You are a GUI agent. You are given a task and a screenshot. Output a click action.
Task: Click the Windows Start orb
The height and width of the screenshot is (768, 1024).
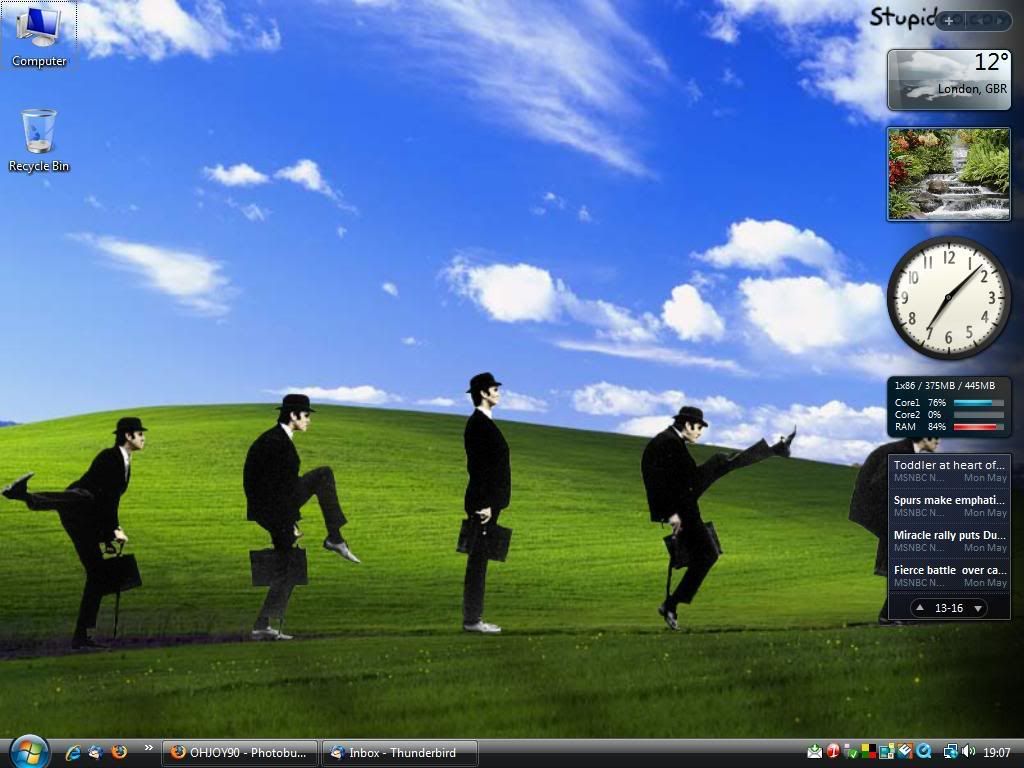28,750
